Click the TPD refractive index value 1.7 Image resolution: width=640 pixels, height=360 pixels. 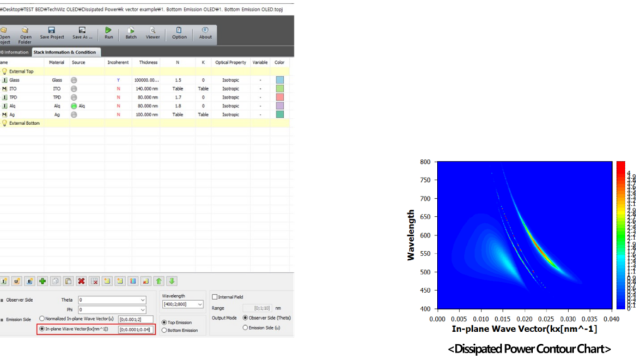178,98
